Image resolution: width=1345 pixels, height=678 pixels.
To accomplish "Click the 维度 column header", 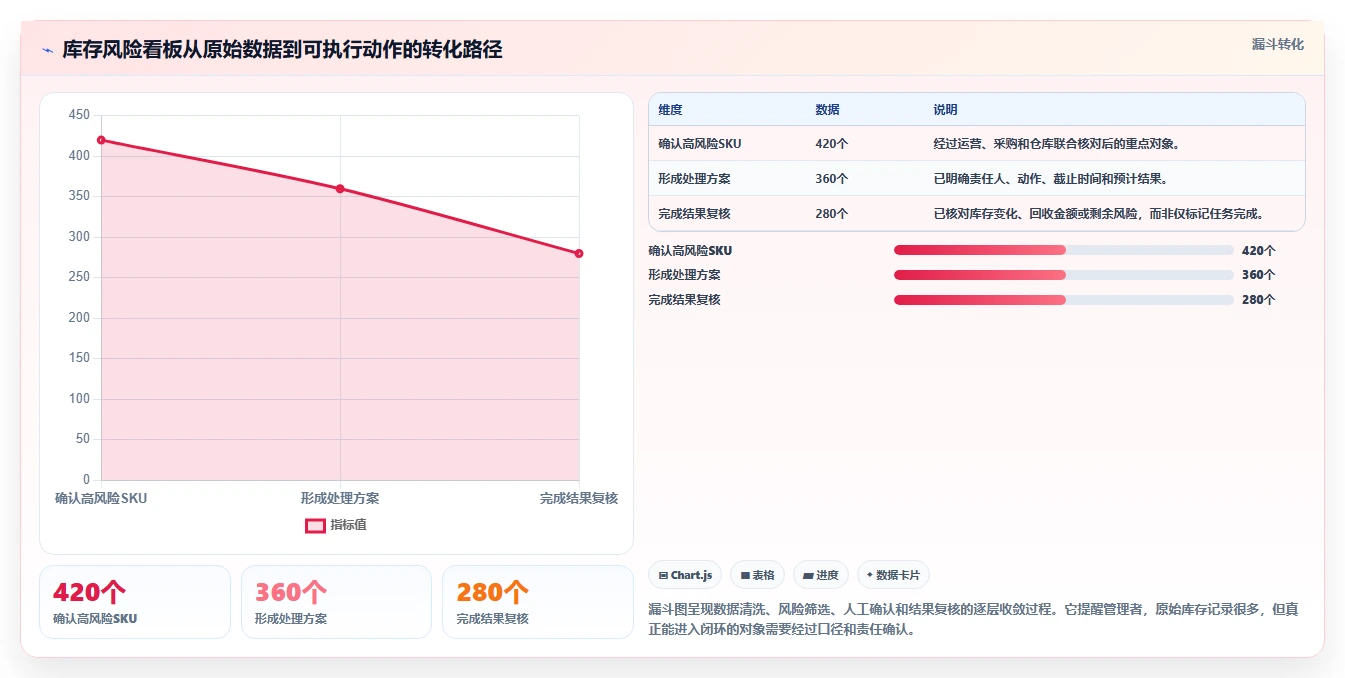I will [670, 110].
